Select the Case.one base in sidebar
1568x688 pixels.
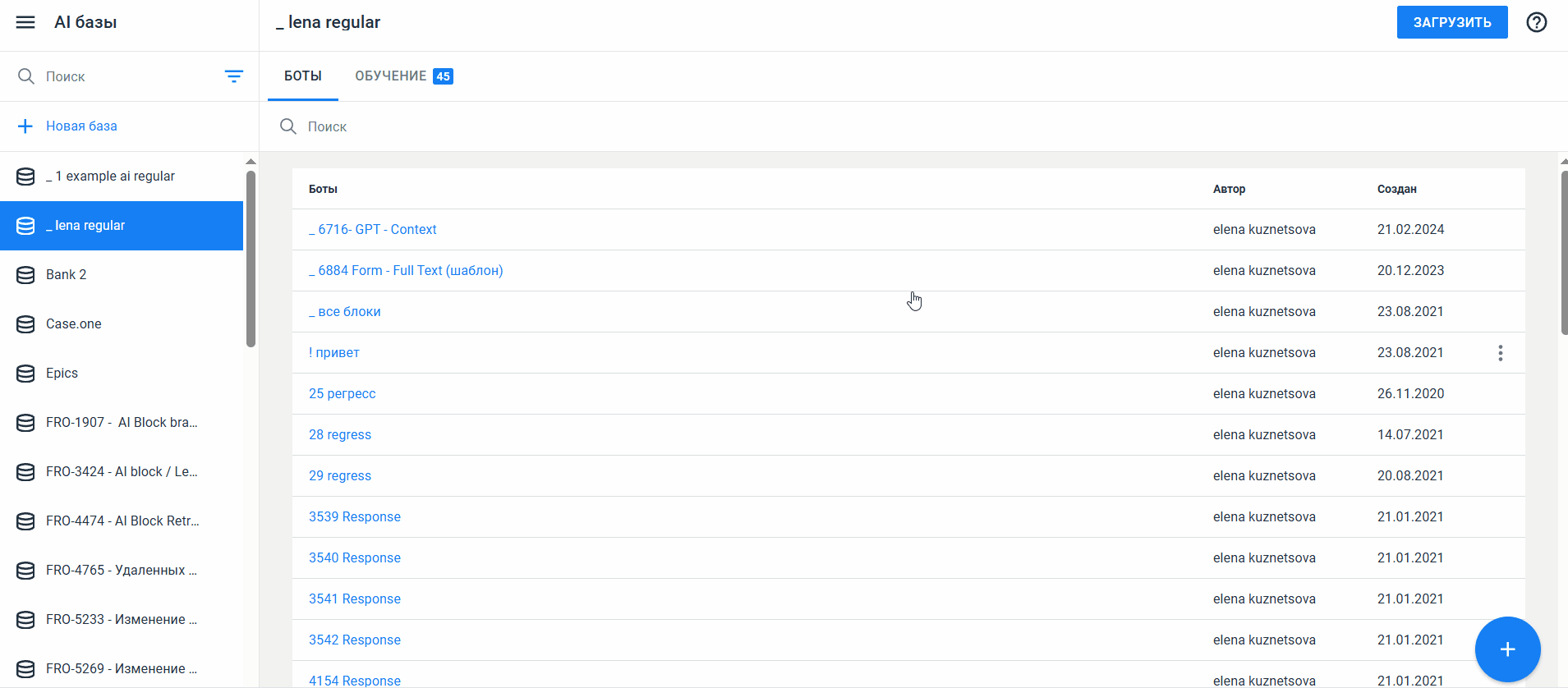pos(74,324)
